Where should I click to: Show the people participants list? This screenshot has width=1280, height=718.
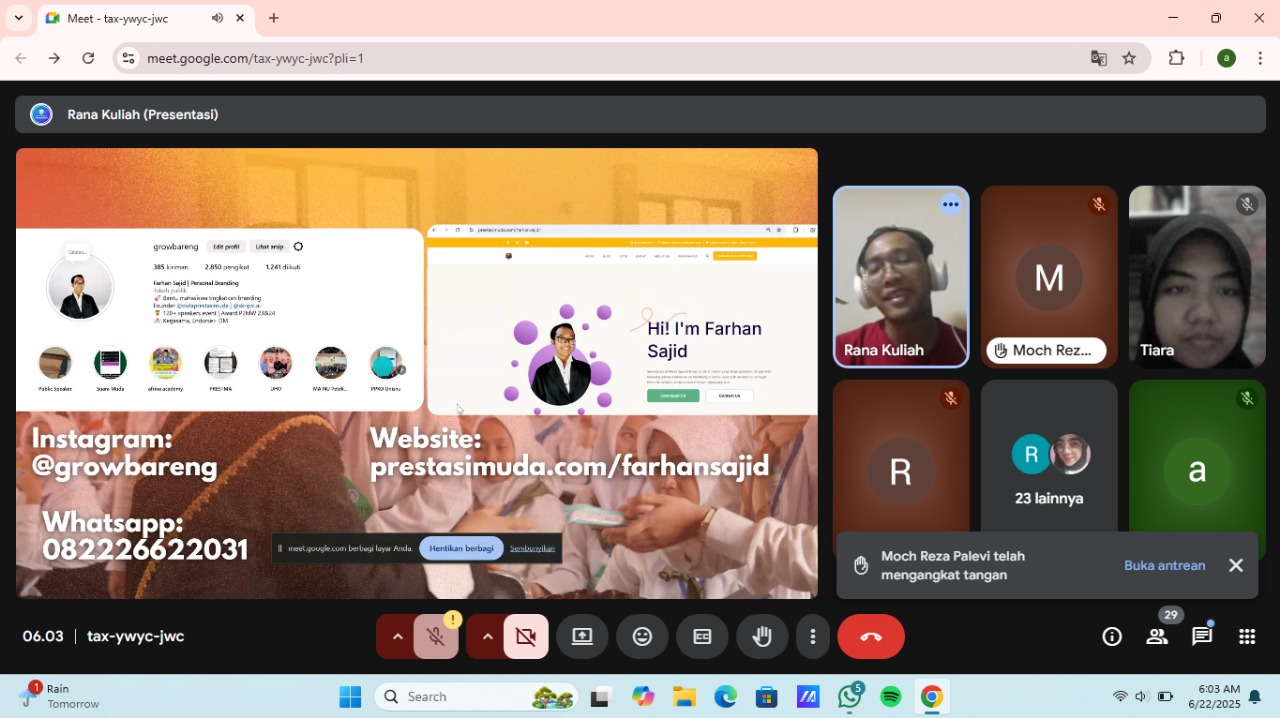pos(1157,637)
